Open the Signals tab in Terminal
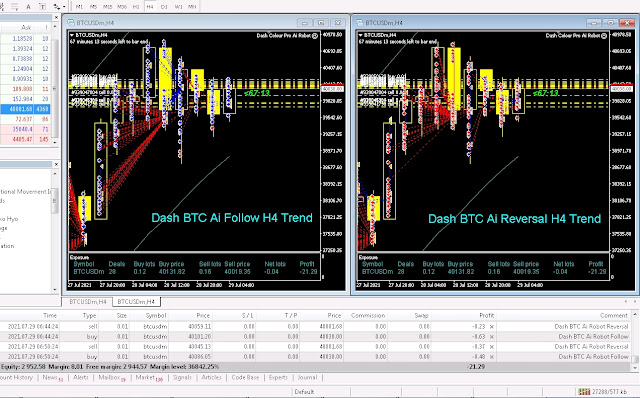Image resolution: width=640 pixels, height=398 pixels. pos(182,378)
